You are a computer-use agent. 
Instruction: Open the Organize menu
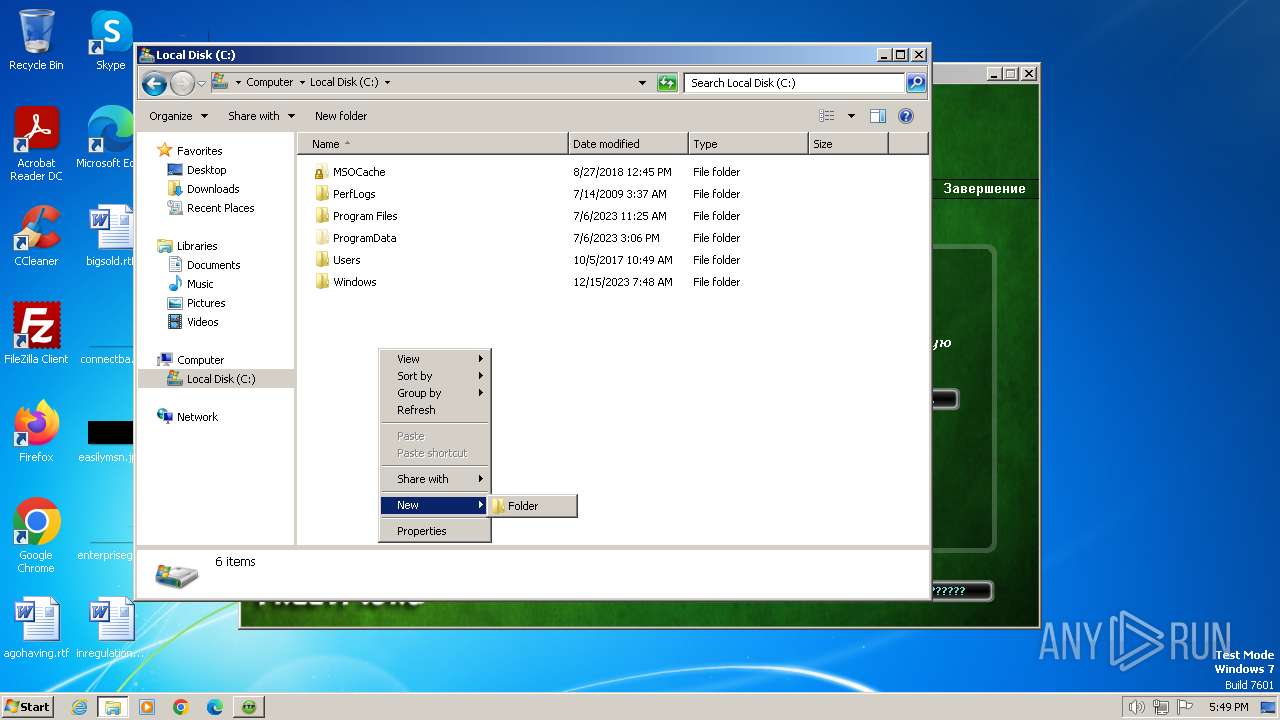[x=178, y=116]
